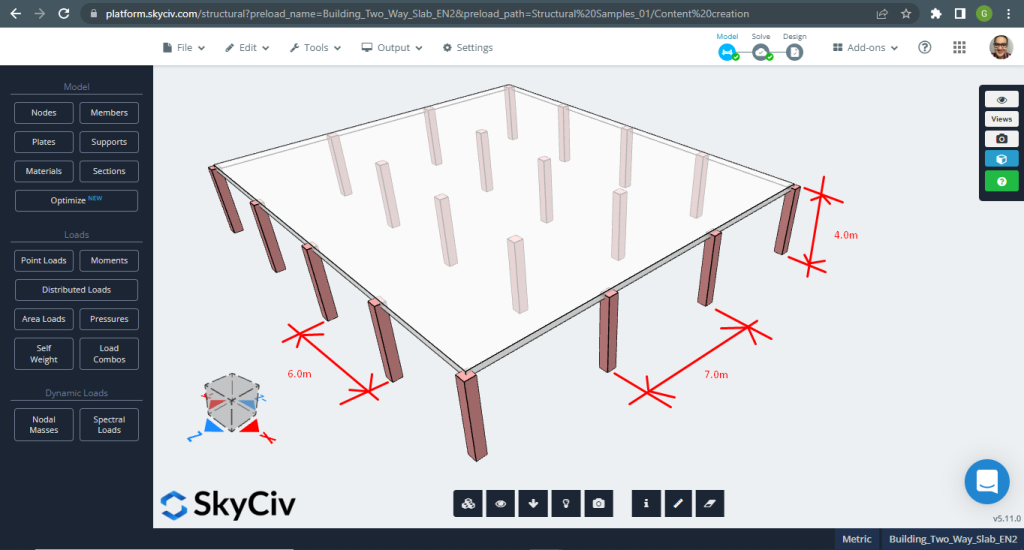Switch to the Solve stage

tap(762, 52)
